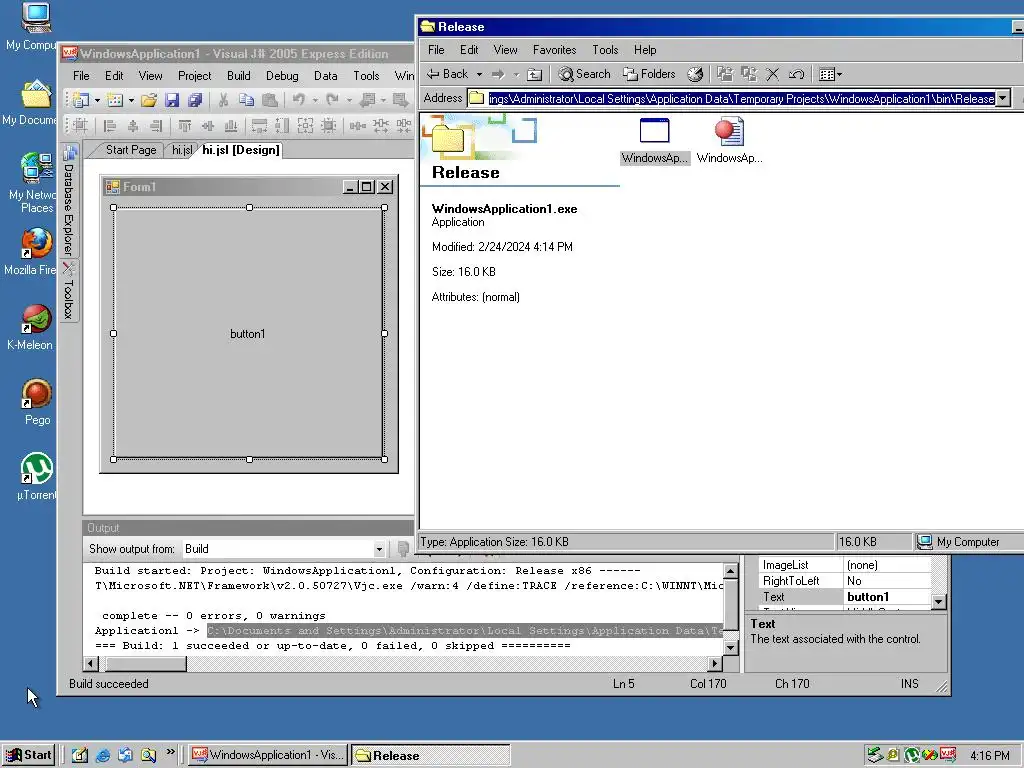Click the Search button in Explorer toolbar

pos(584,74)
